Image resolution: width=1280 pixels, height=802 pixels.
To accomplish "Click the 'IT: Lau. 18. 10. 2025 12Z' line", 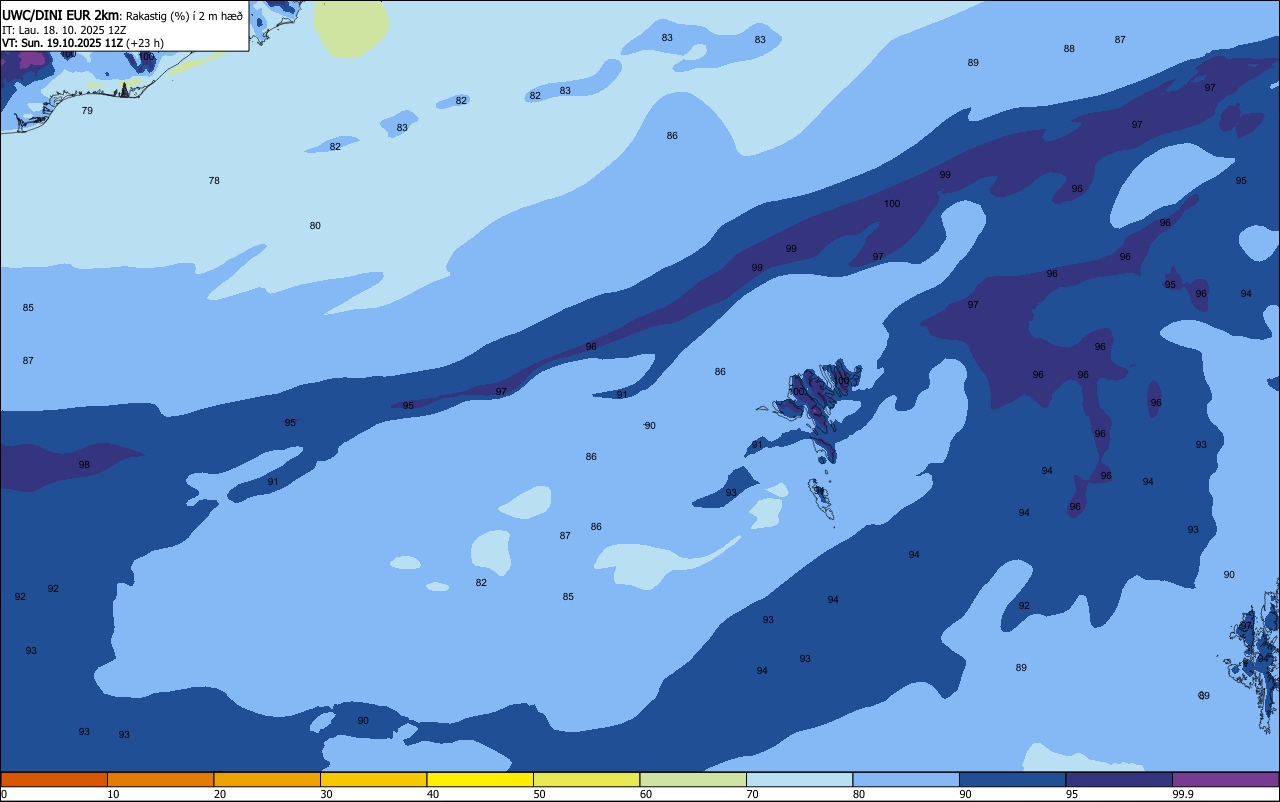I will pyautogui.click(x=64, y=30).
